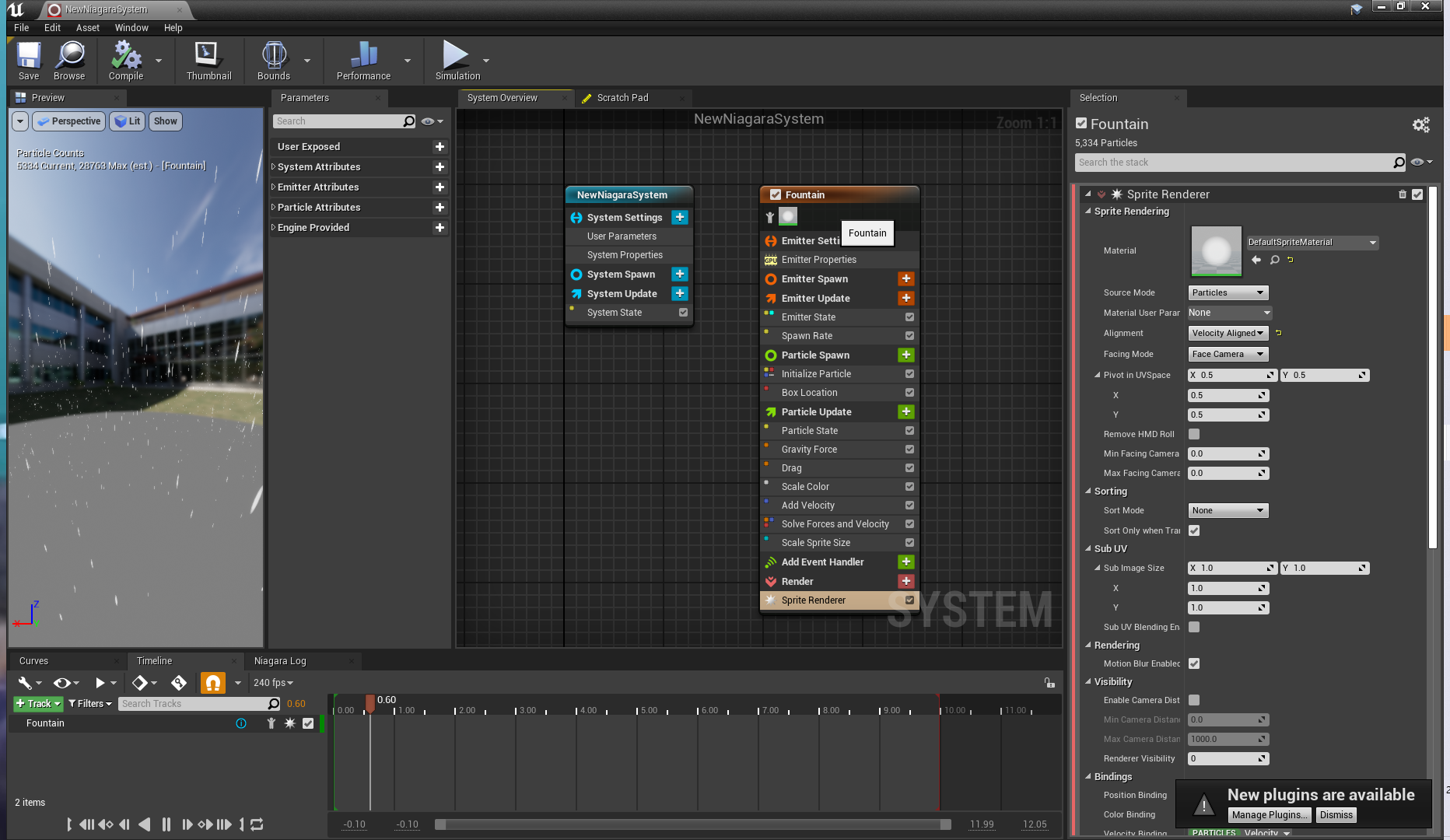This screenshot has width=1450, height=840.
Task: Open the Selection panel gear settings
Action: click(1421, 124)
